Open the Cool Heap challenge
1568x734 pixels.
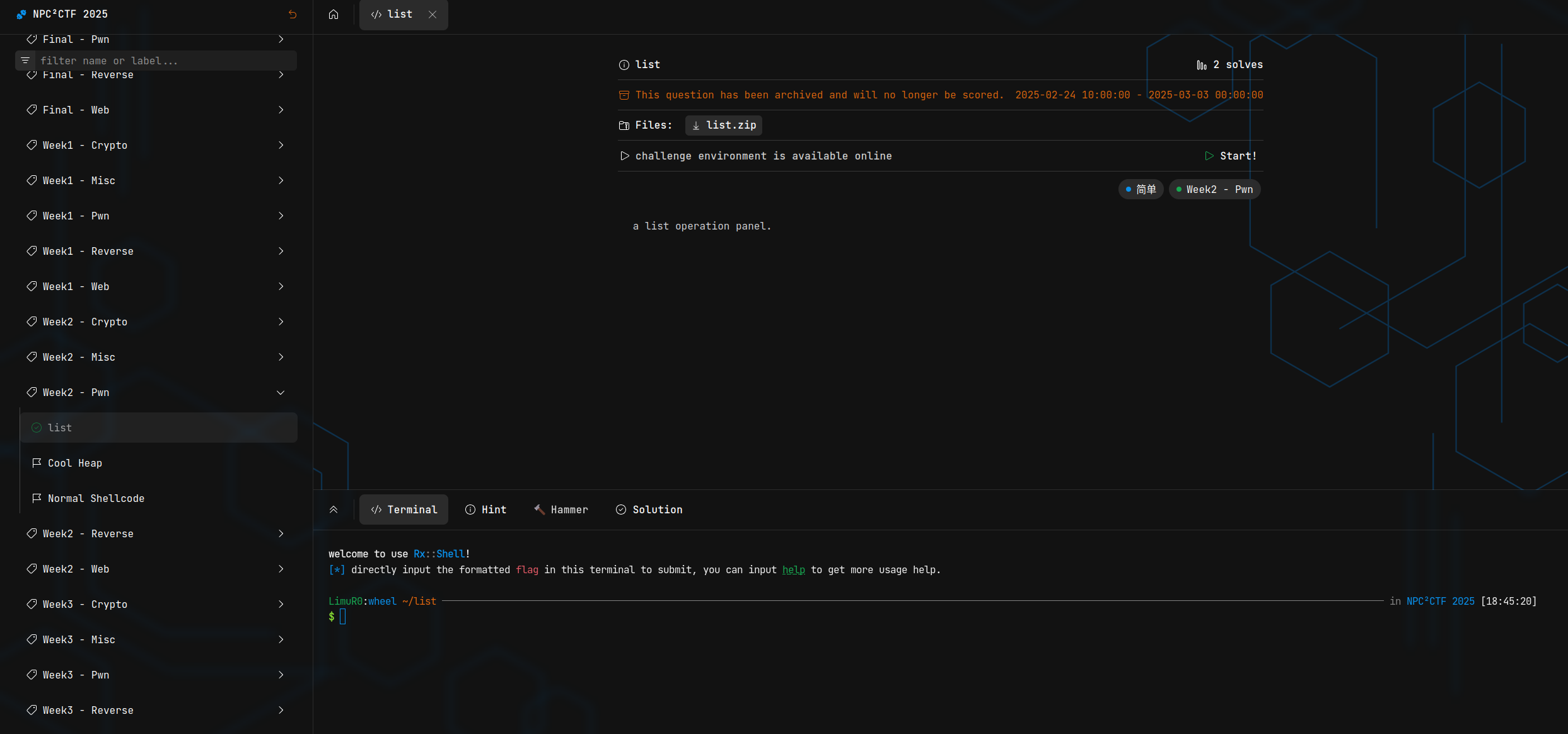coord(74,463)
